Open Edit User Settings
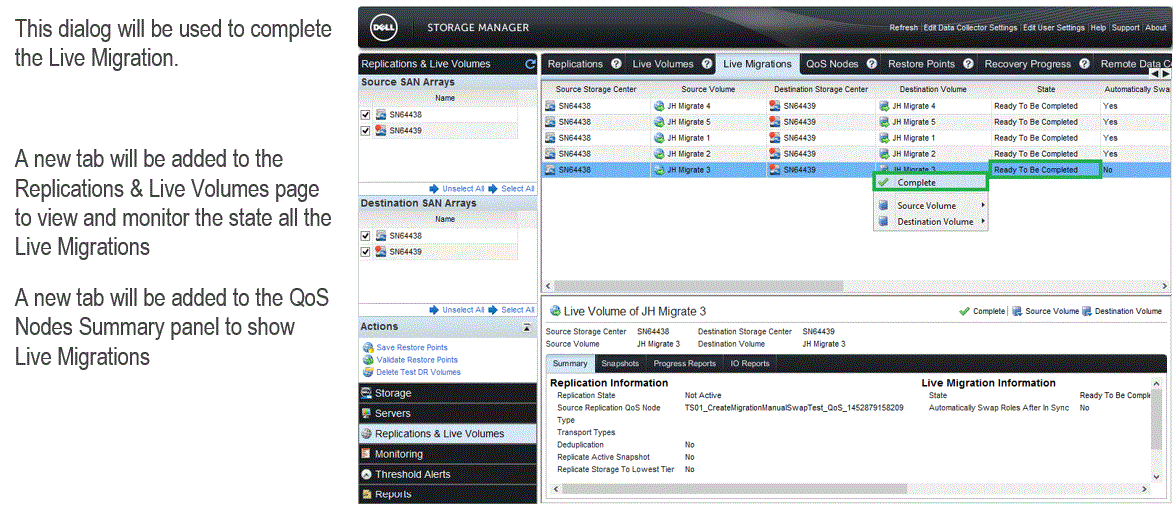 tap(1054, 28)
